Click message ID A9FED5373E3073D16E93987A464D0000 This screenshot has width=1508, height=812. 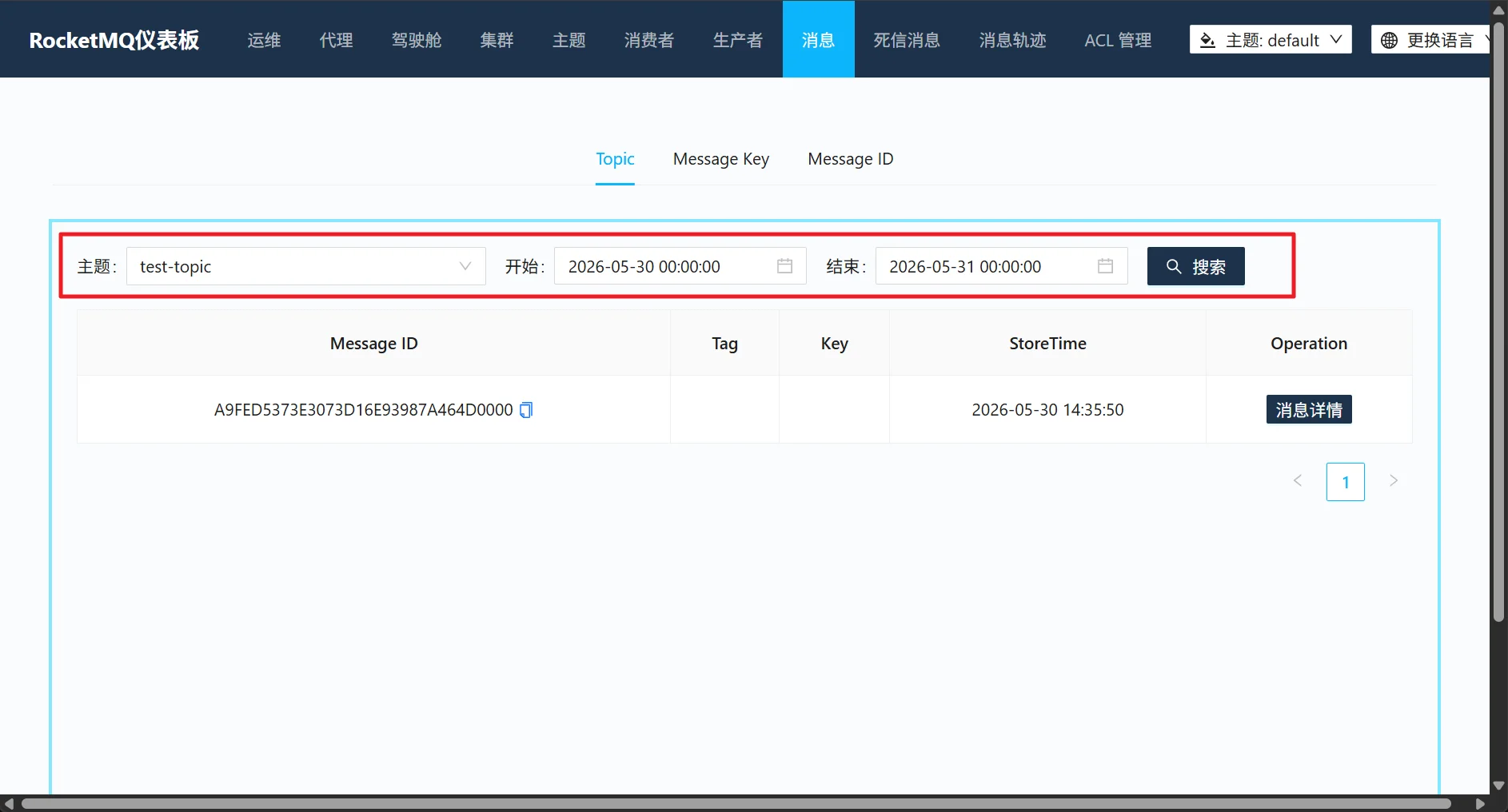point(364,410)
